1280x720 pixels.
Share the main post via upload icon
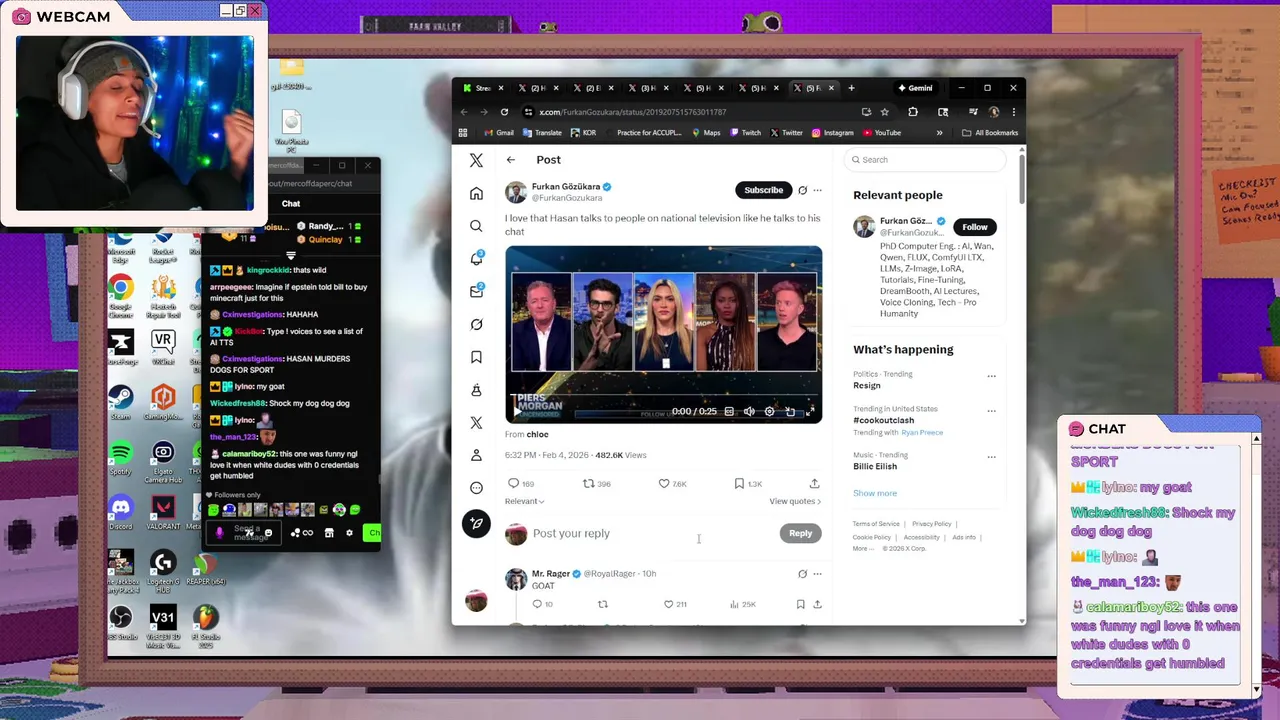click(x=815, y=484)
